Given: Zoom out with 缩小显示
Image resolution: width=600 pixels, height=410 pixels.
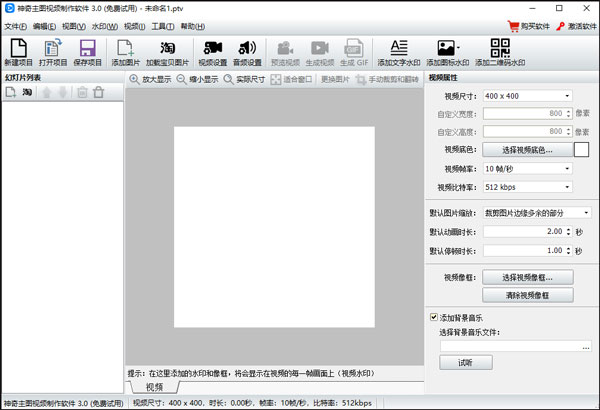Looking at the screenshot, I should click(197, 79).
